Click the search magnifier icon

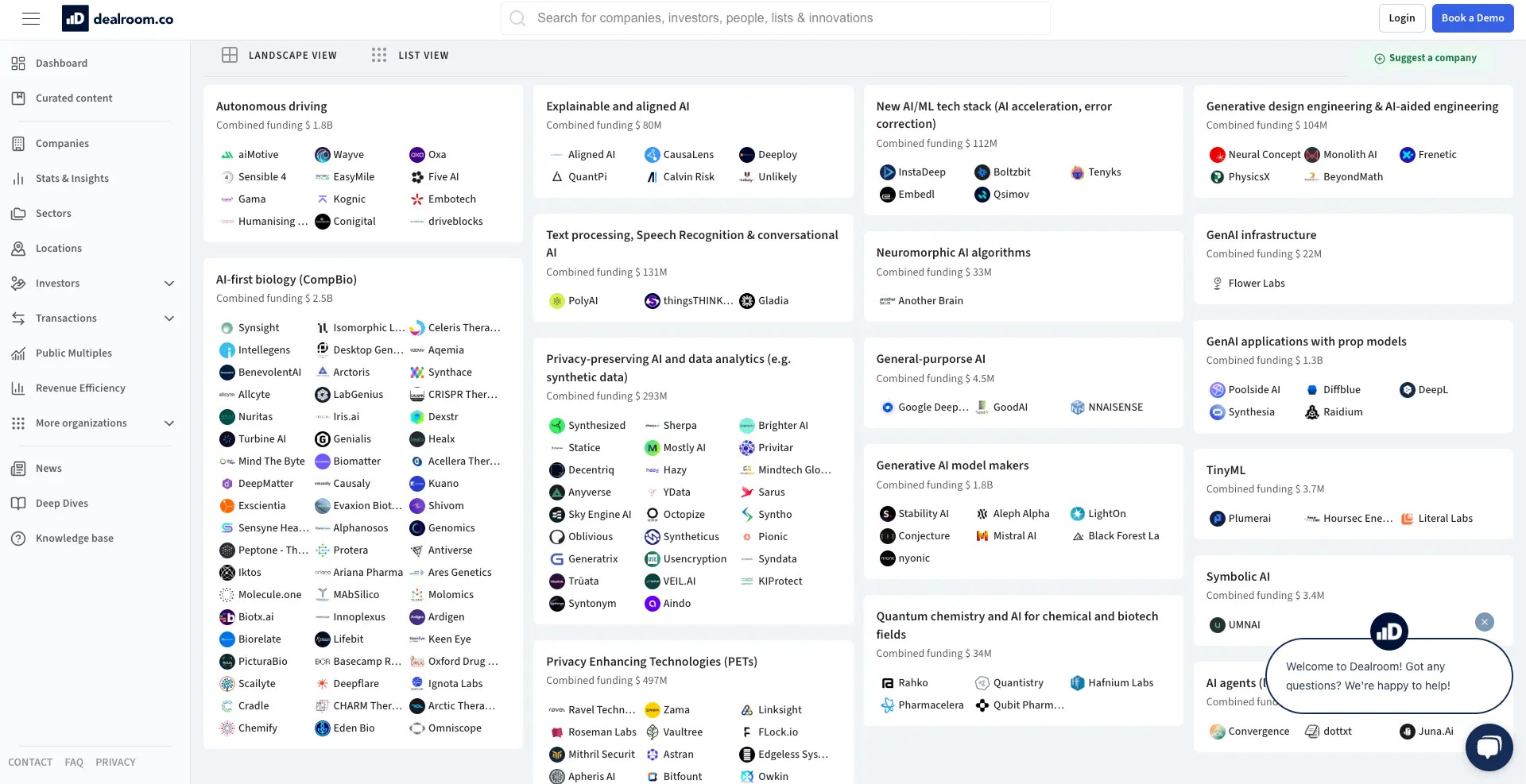tap(517, 18)
